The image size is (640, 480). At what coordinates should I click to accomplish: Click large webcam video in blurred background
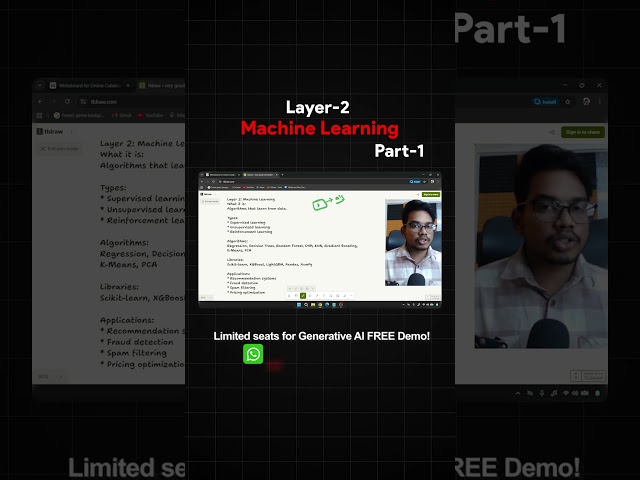[541, 246]
